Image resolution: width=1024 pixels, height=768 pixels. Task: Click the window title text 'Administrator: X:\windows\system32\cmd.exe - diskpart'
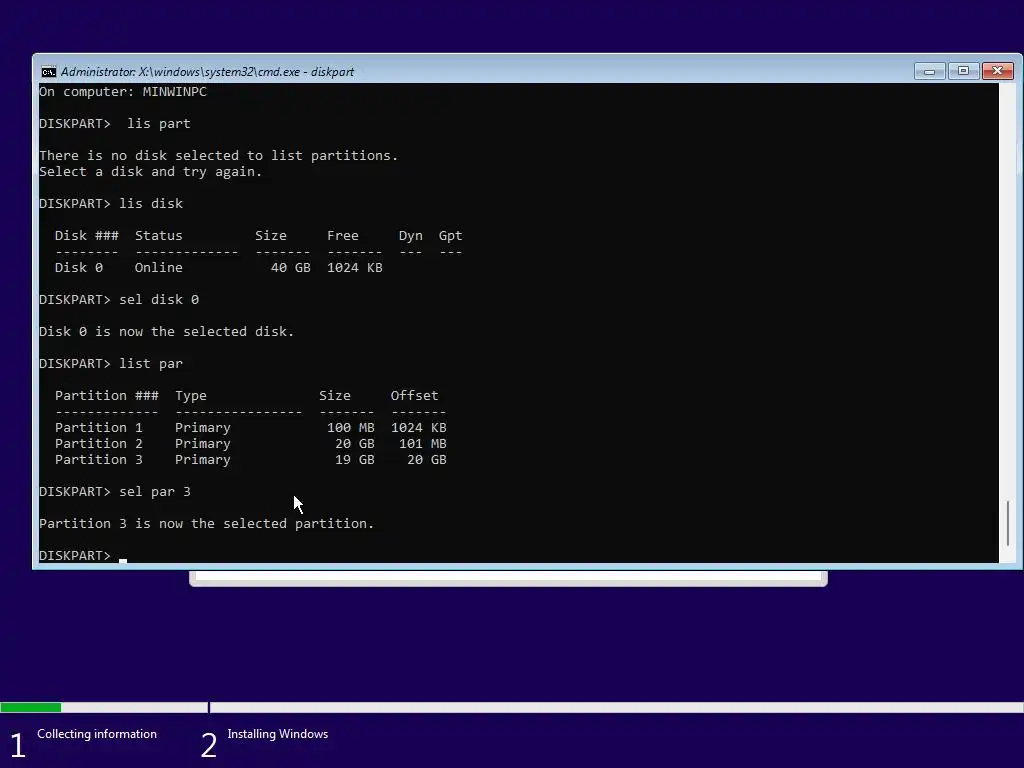click(207, 72)
